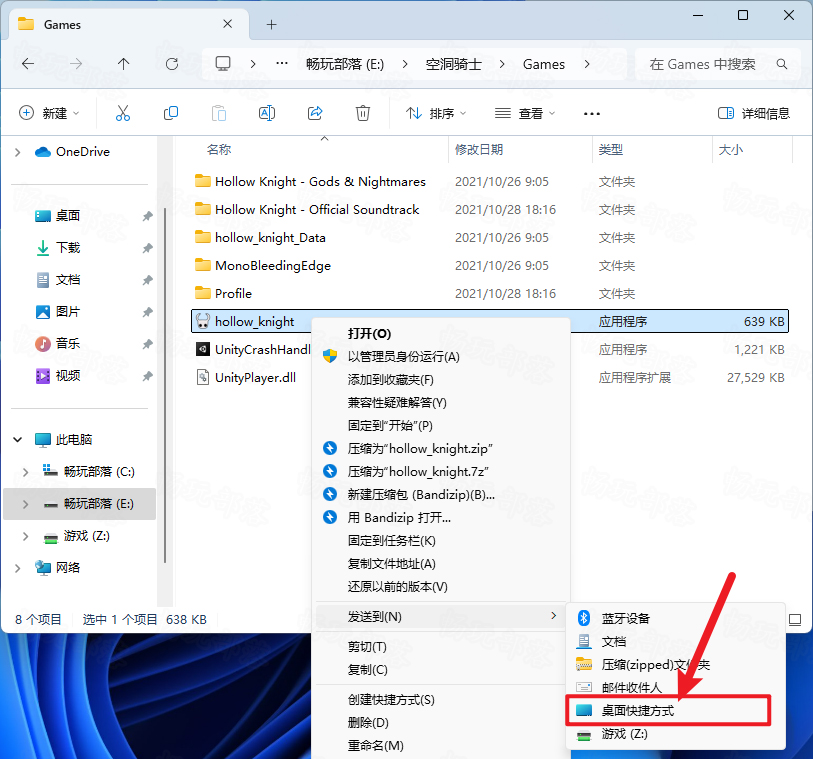Click the 畅玩部落 (E:) breadcrumb
This screenshot has height=759, width=813.
point(345,64)
